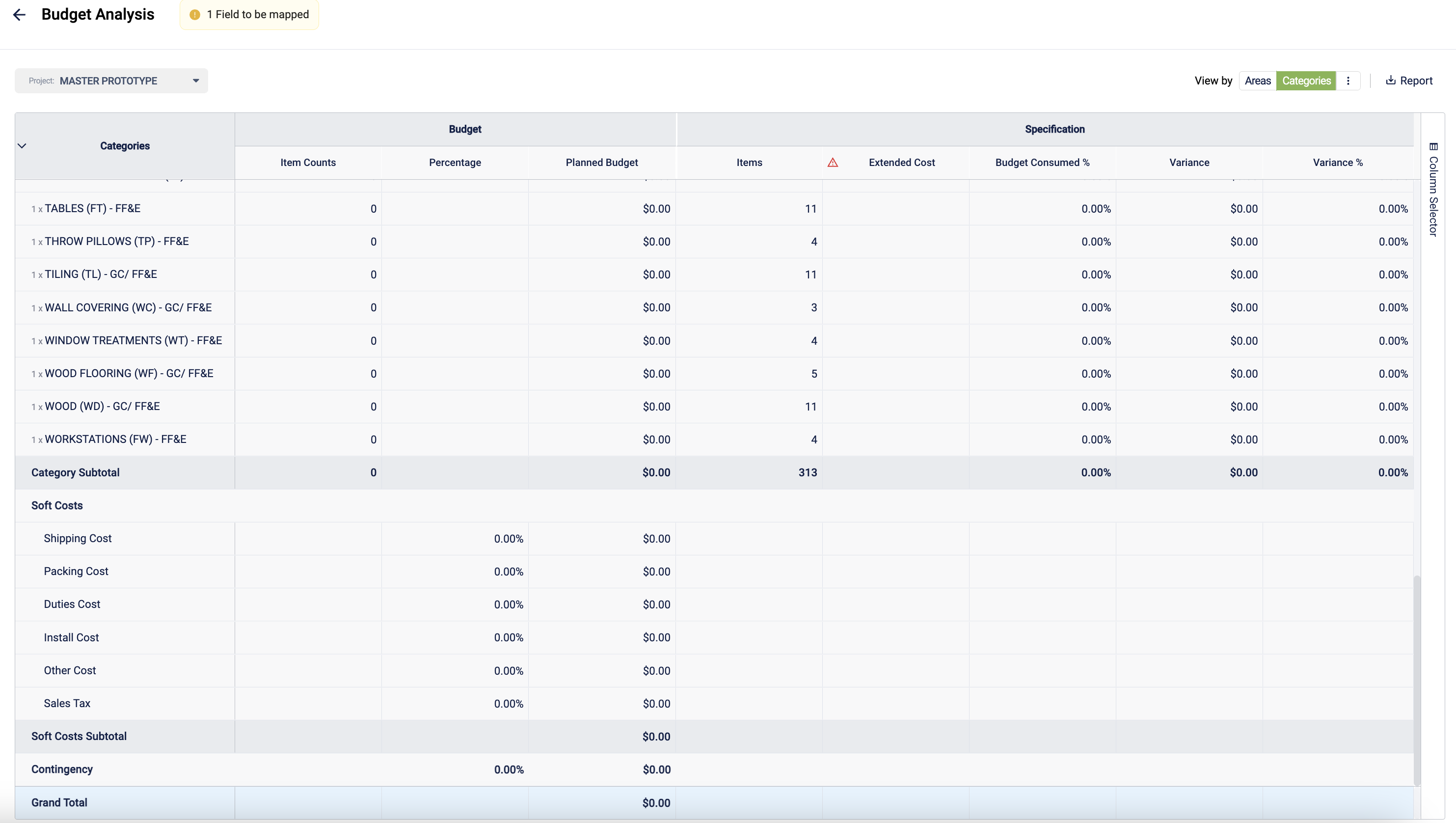Click the WORKSTATIONS (FW) items count 4

click(814, 440)
